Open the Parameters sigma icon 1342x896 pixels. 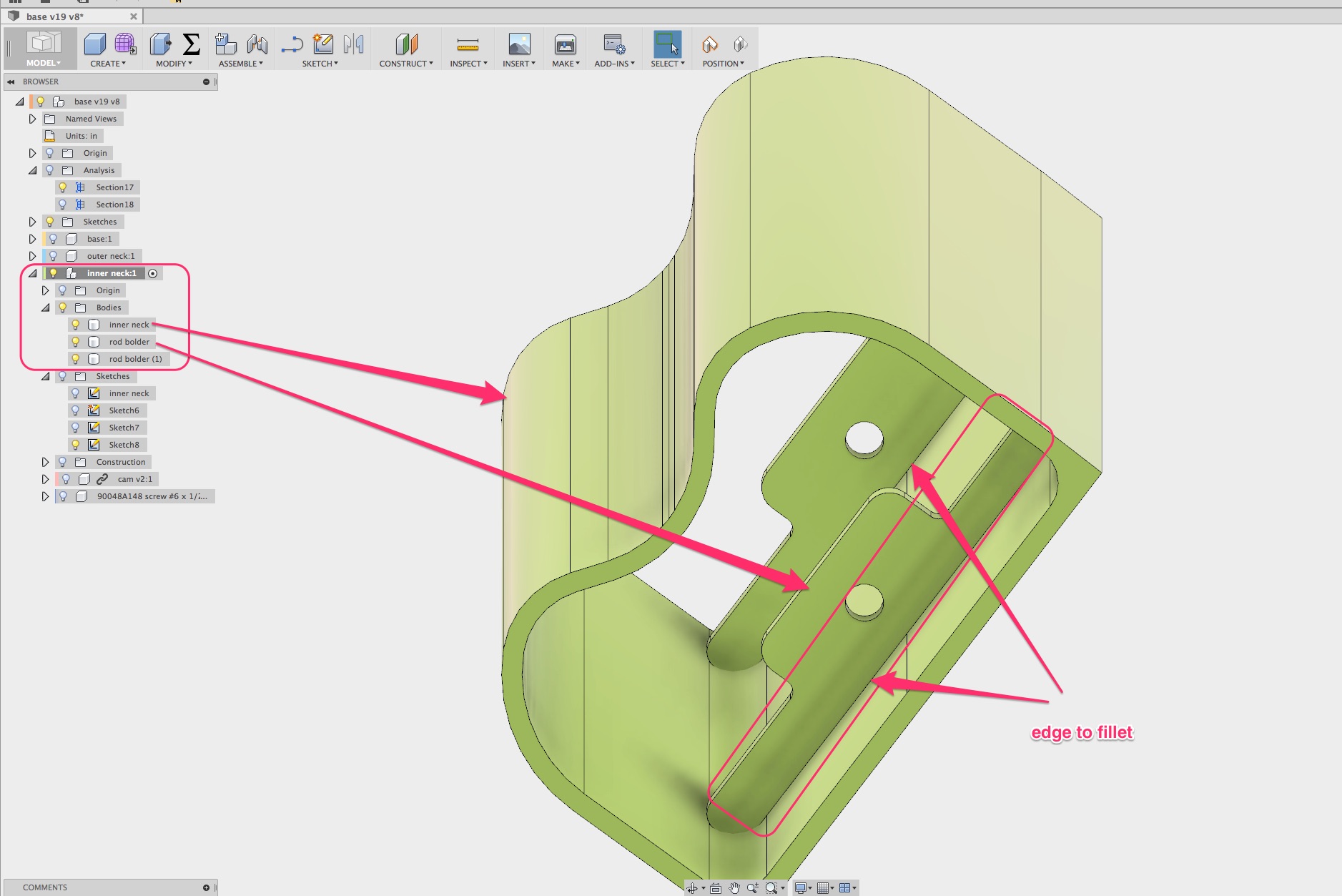coord(190,44)
